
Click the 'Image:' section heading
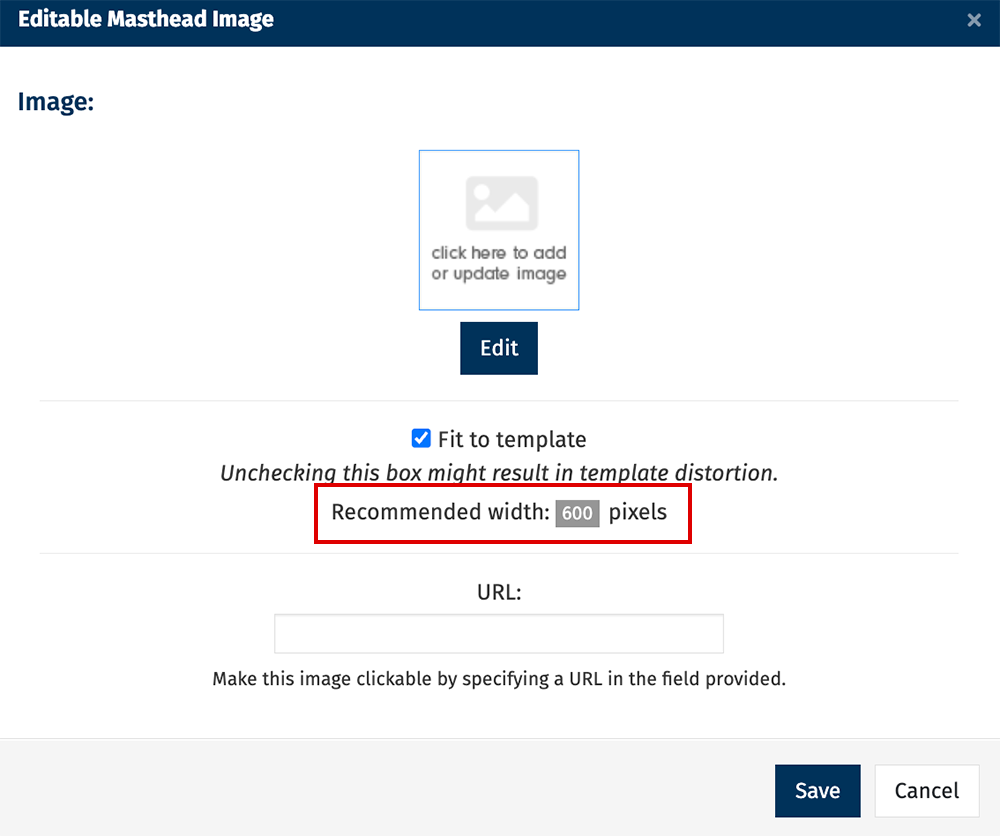(x=56, y=102)
